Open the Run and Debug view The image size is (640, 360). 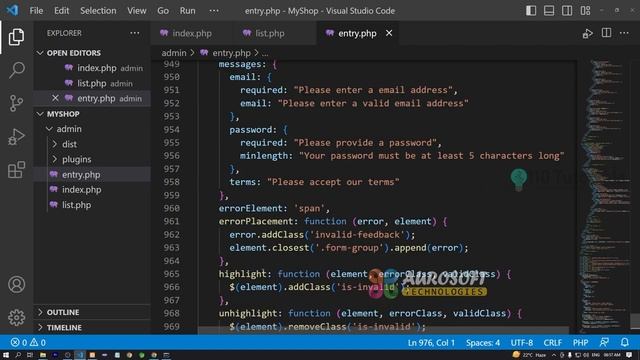[x=16, y=136]
